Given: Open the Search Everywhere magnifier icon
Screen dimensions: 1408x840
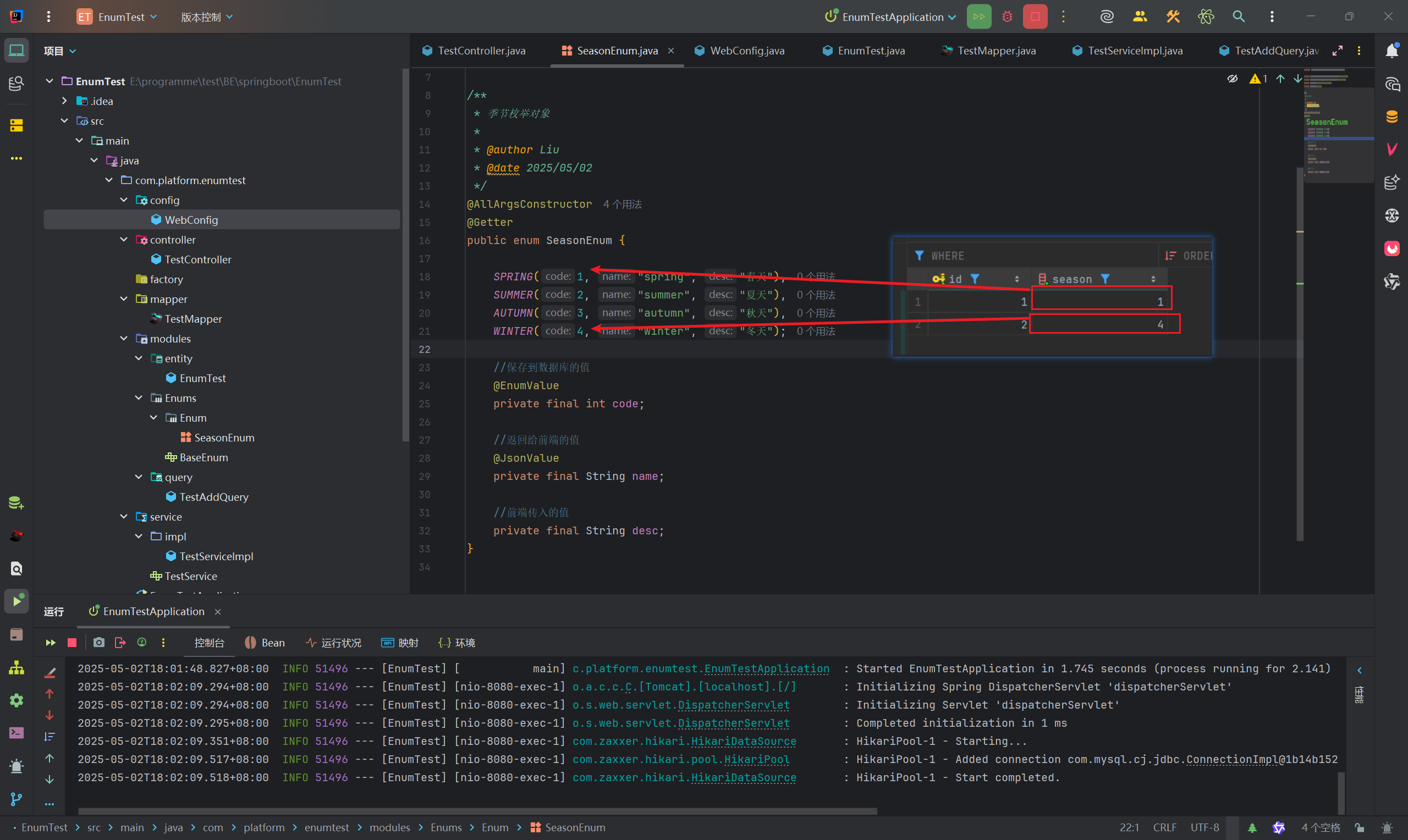Looking at the screenshot, I should click(x=1238, y=16).
